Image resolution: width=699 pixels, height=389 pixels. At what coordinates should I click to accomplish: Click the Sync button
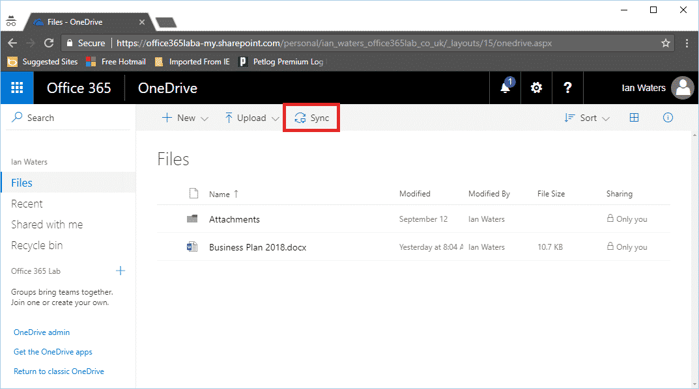(312, 118)
